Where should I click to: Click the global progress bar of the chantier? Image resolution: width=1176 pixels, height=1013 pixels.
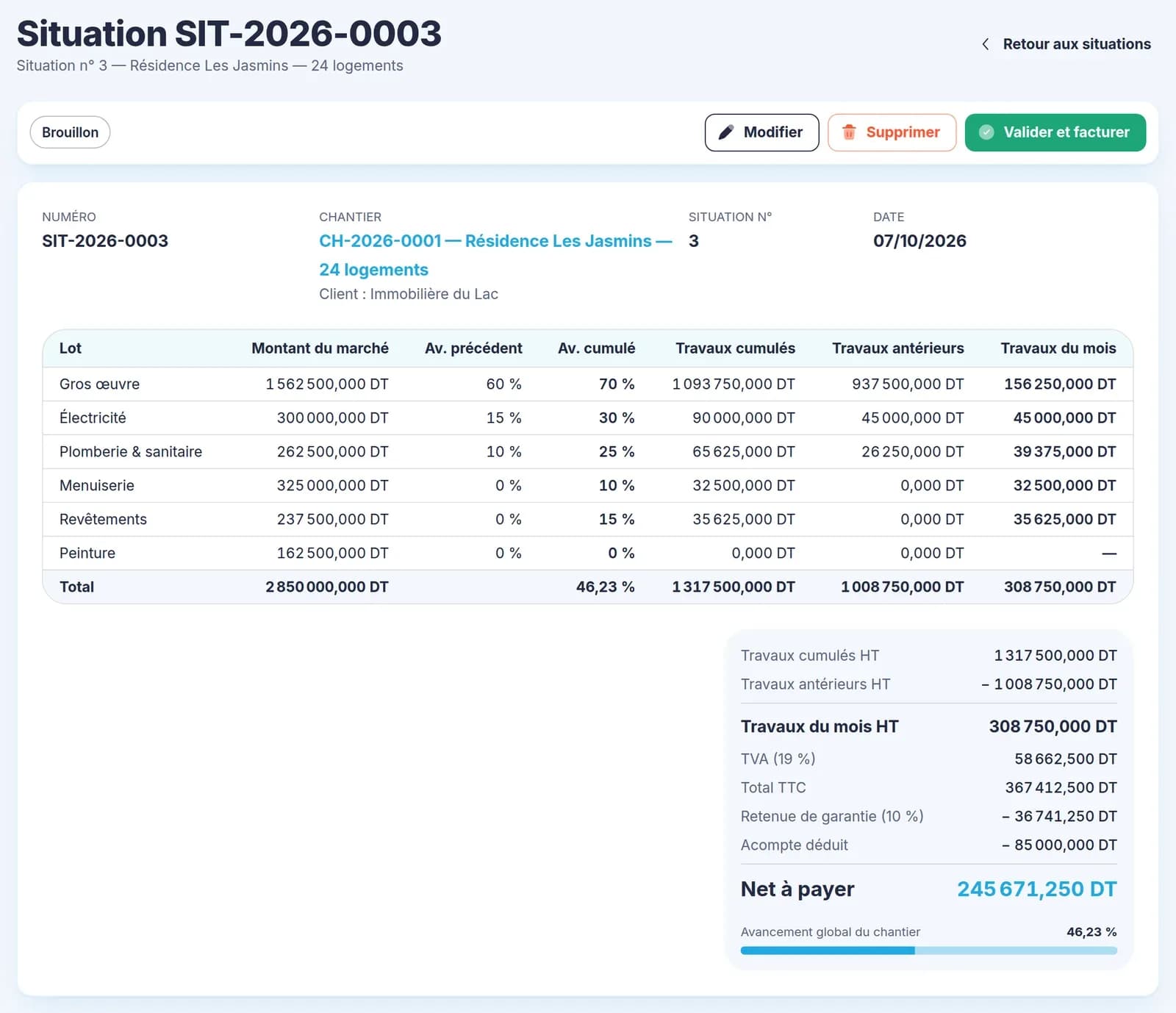928,951
